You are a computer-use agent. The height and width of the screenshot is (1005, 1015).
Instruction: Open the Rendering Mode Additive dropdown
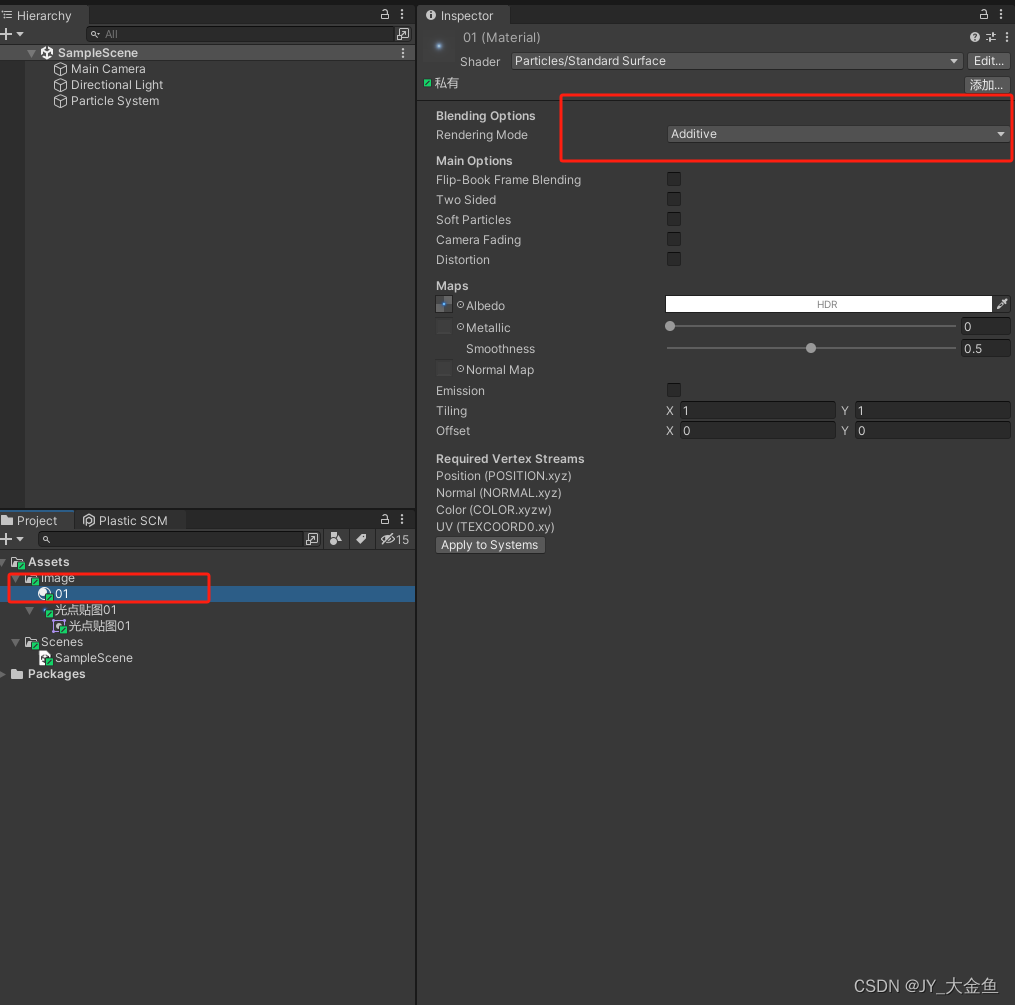click(837, 134)
